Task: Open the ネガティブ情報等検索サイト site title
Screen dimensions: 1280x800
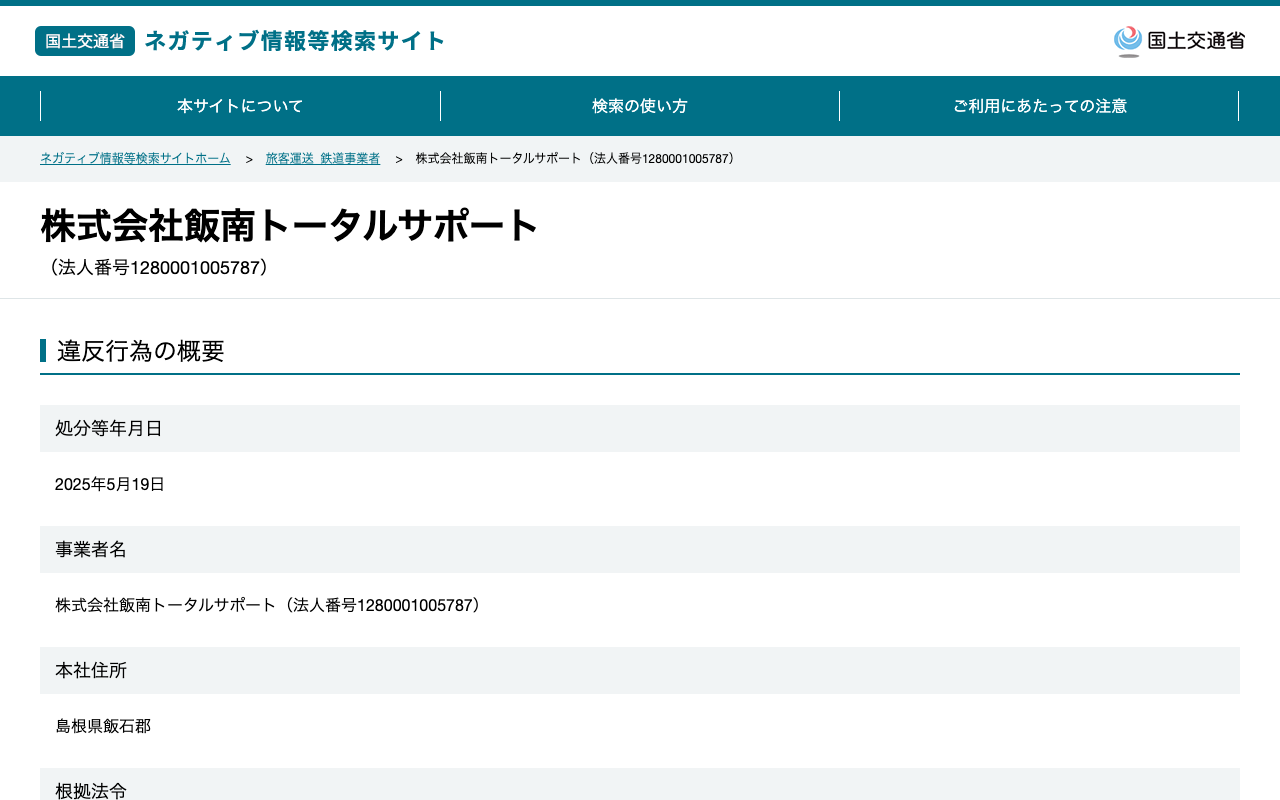Action: tap(295, 41)
